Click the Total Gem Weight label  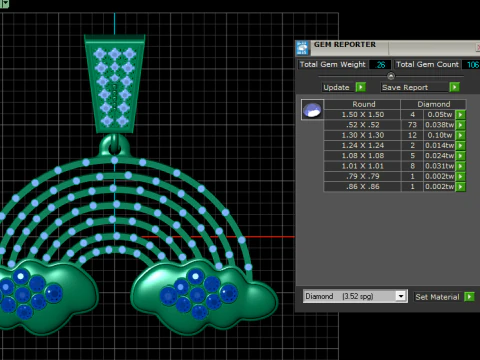coord(333,65)
